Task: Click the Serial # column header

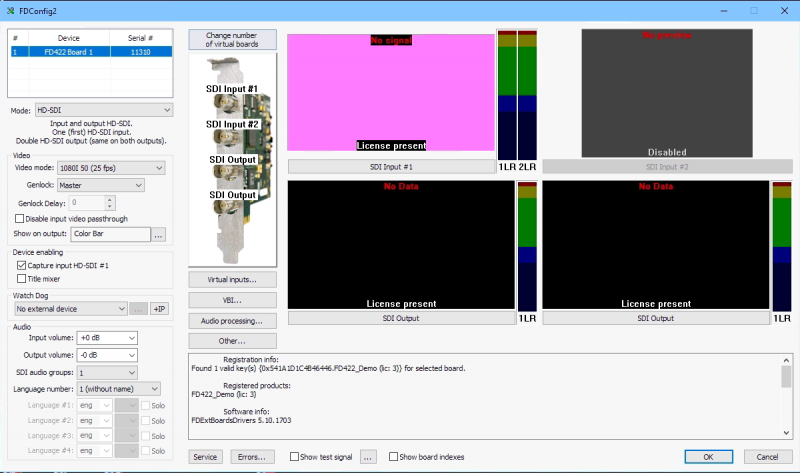Action: 141,38
